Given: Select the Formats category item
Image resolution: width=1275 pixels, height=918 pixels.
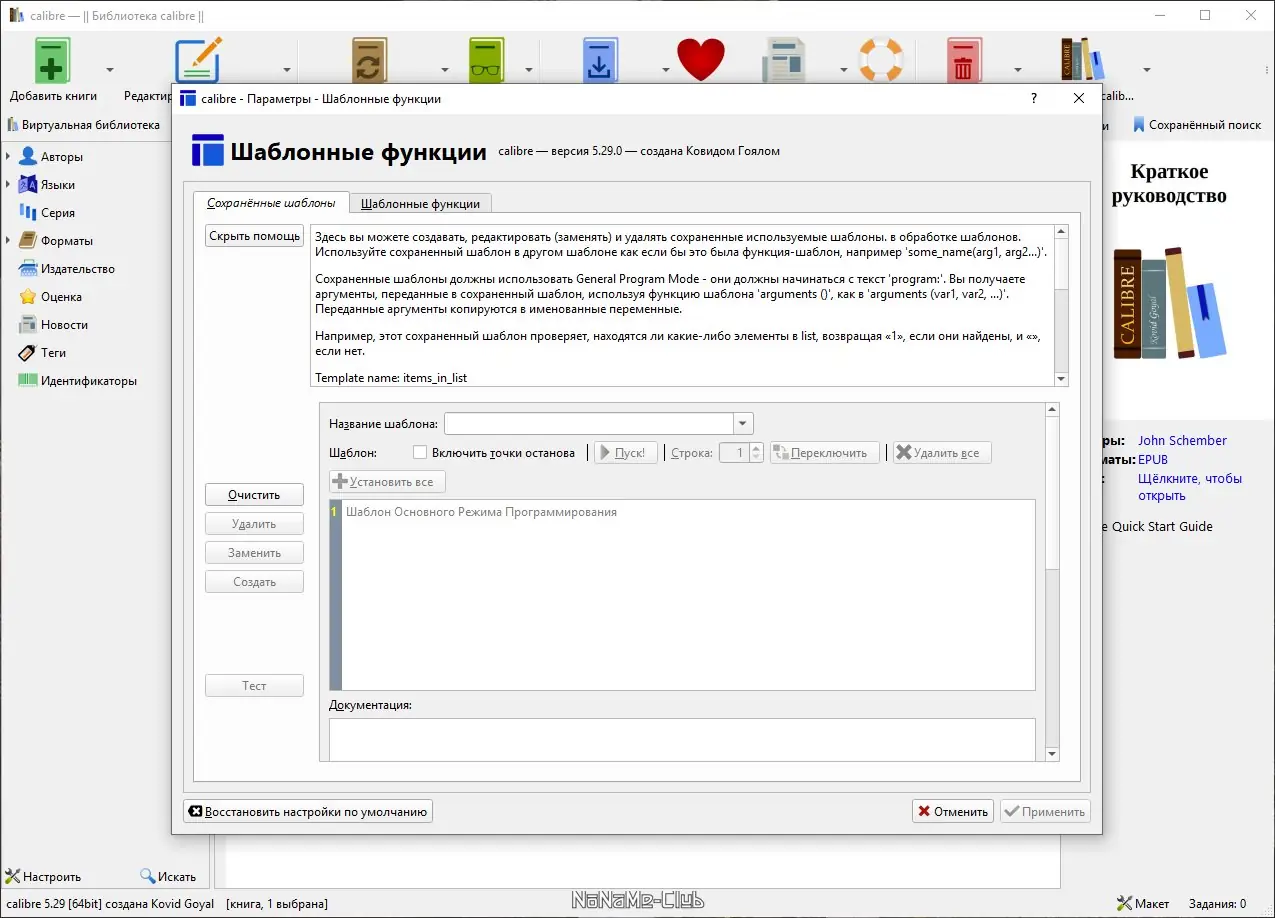Looking at the screenshot, I should pos(66,241).
